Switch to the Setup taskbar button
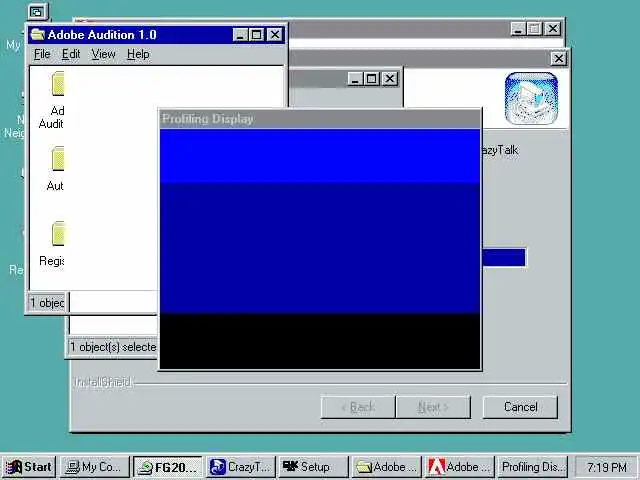This screenshot has height=480, width=640. click(x=313, y=467)
